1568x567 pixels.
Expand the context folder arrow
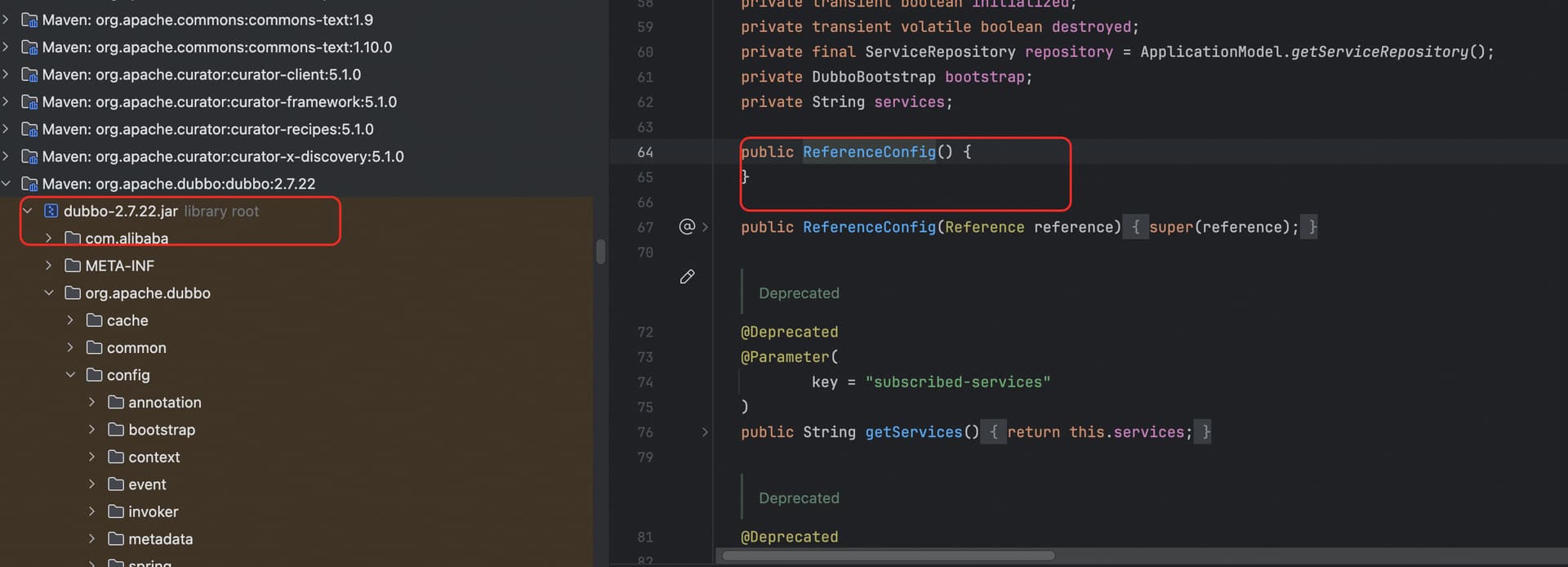click(x=91, y=457)
